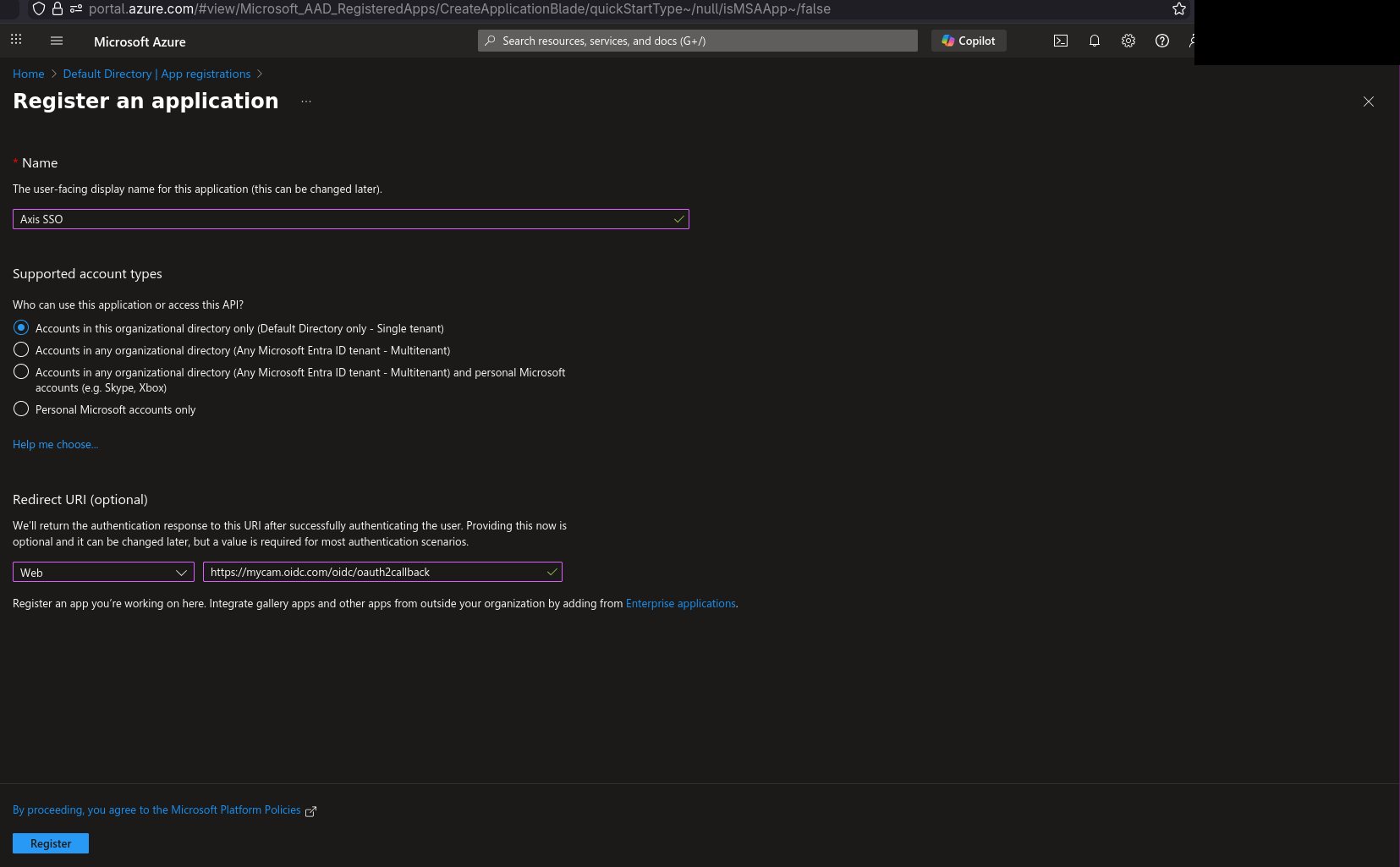
Task: Open Azure Cloud Shell terminal
Action: point(1060,41)
